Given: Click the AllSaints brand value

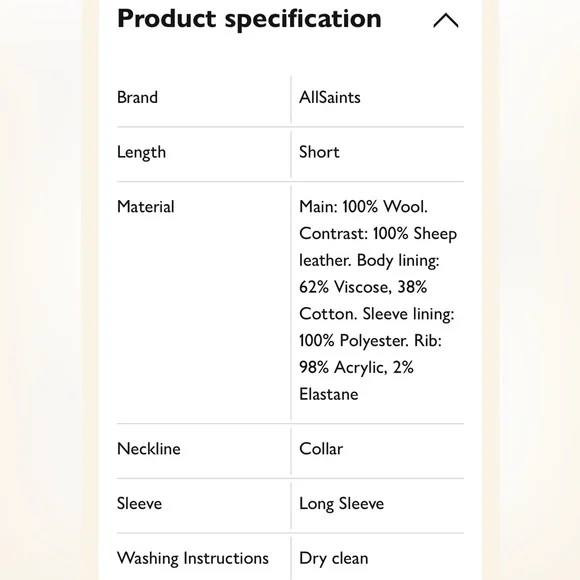Looking at the screenshot, I should click(330, 98).
